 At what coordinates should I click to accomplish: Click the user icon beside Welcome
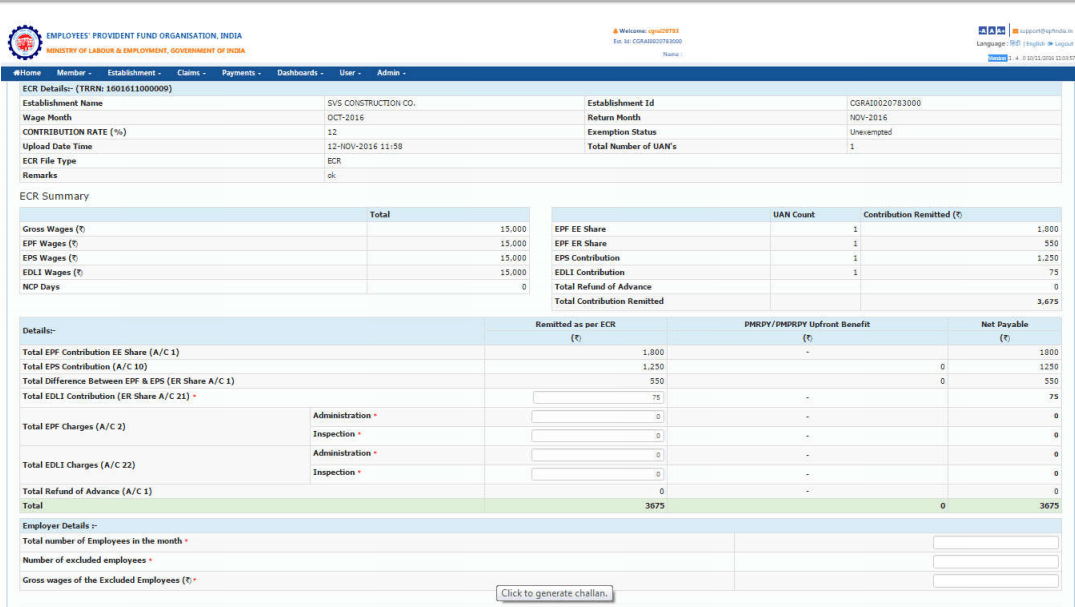pyautogui.click(x=615, y=31)
